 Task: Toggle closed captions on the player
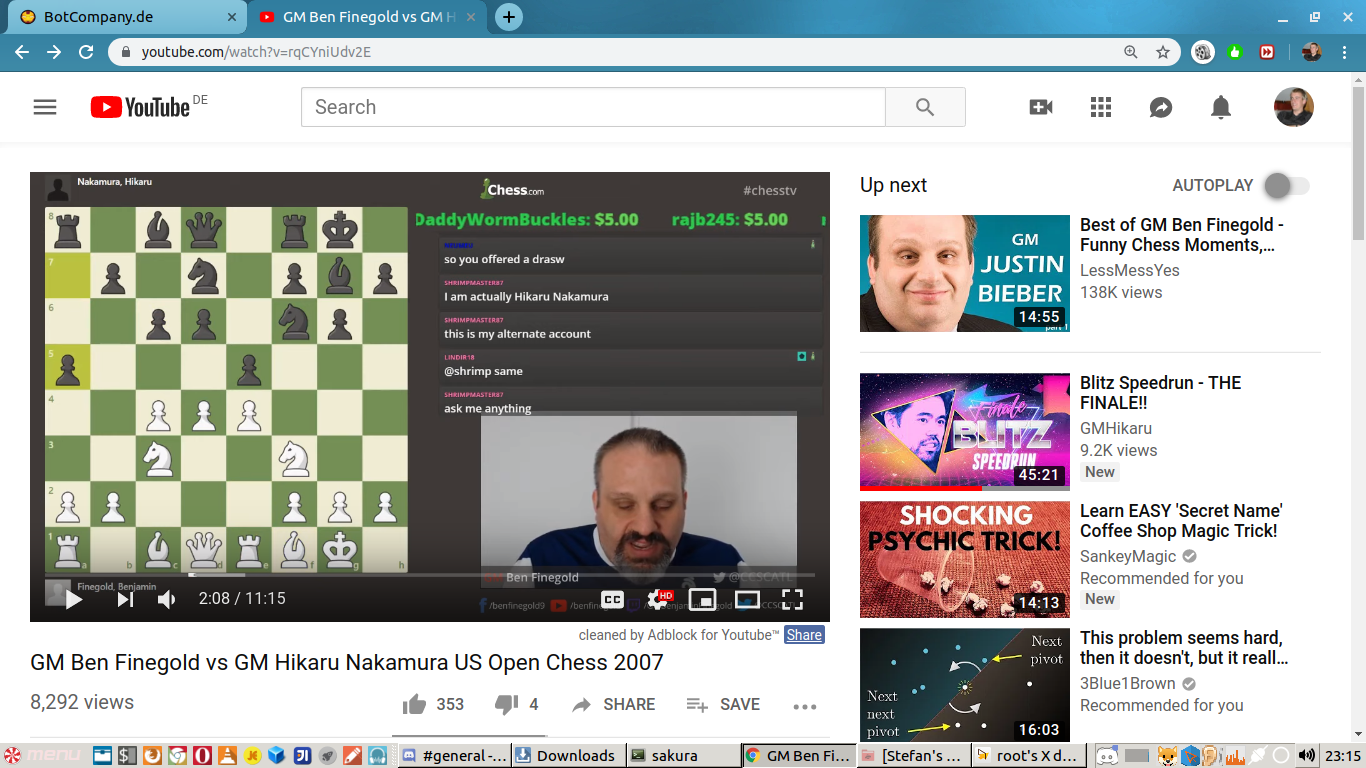click(x=612, y=599)
